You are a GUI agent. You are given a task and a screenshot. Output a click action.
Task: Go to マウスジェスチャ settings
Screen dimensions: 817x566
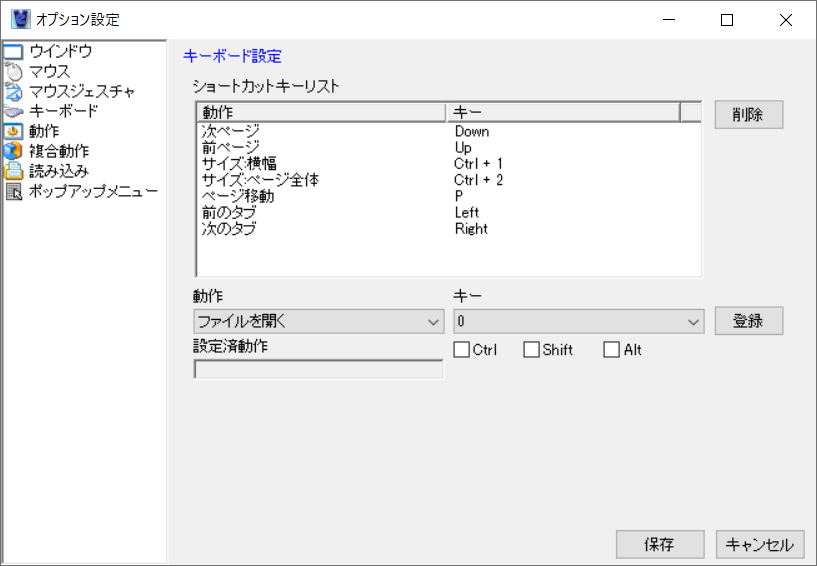82,91
